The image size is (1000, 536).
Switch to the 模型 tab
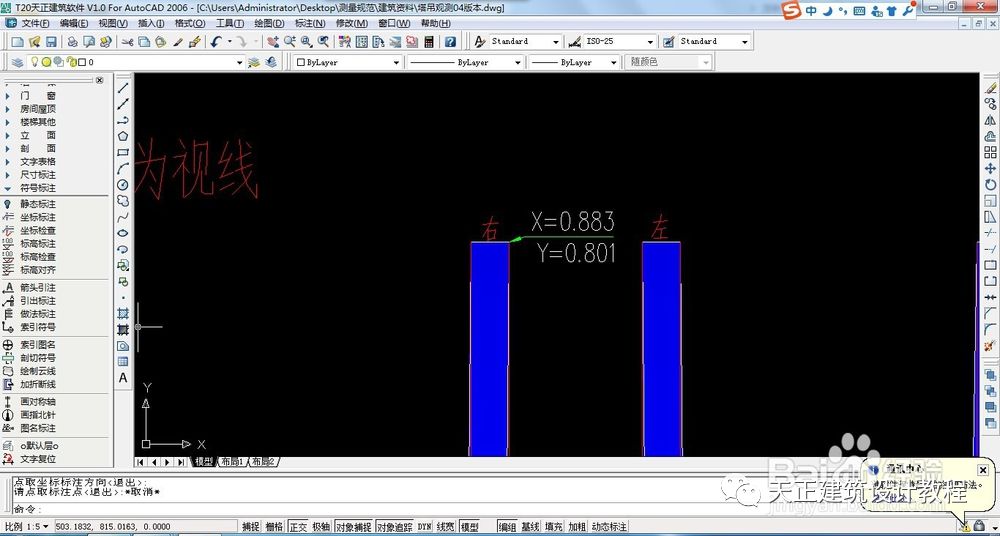coord(203,461)
